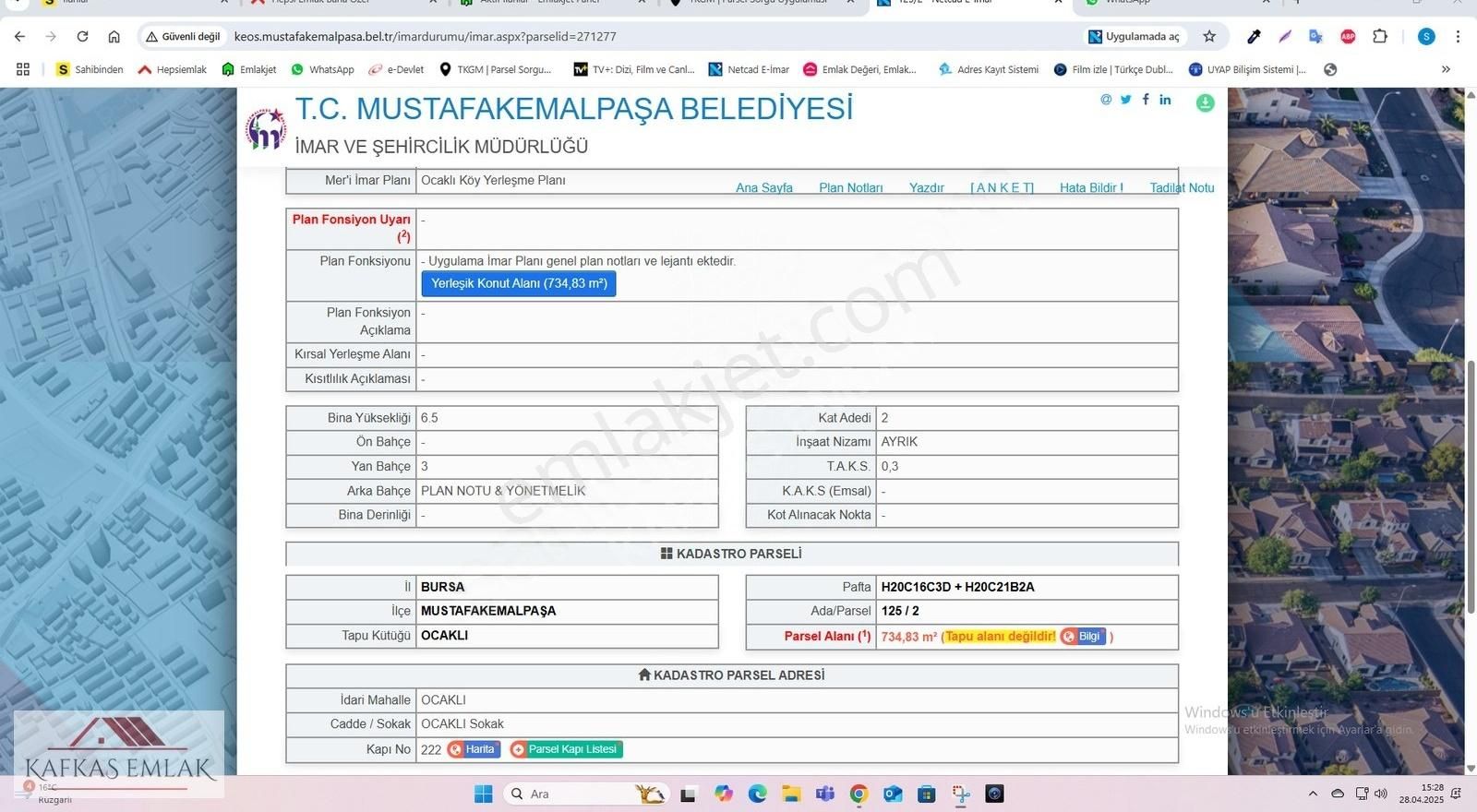Open Microsoft Edge from taskbar
This screenshot has height=812, width=1477.
[757, 794]
